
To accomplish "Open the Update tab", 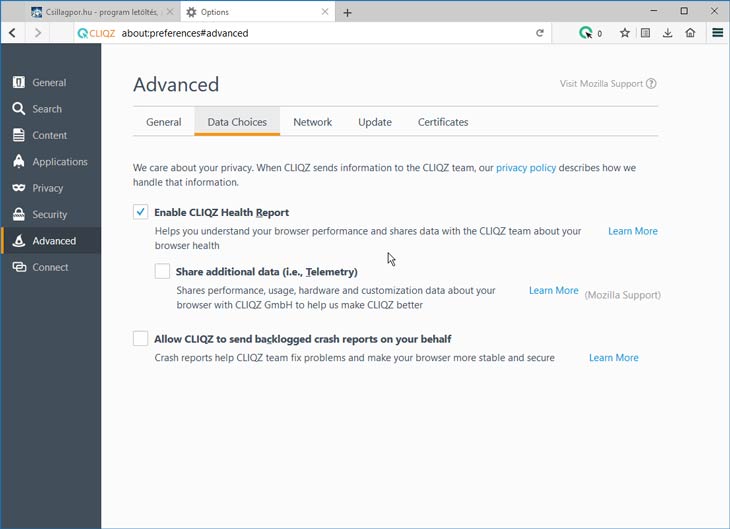I will tap(375, 122).
